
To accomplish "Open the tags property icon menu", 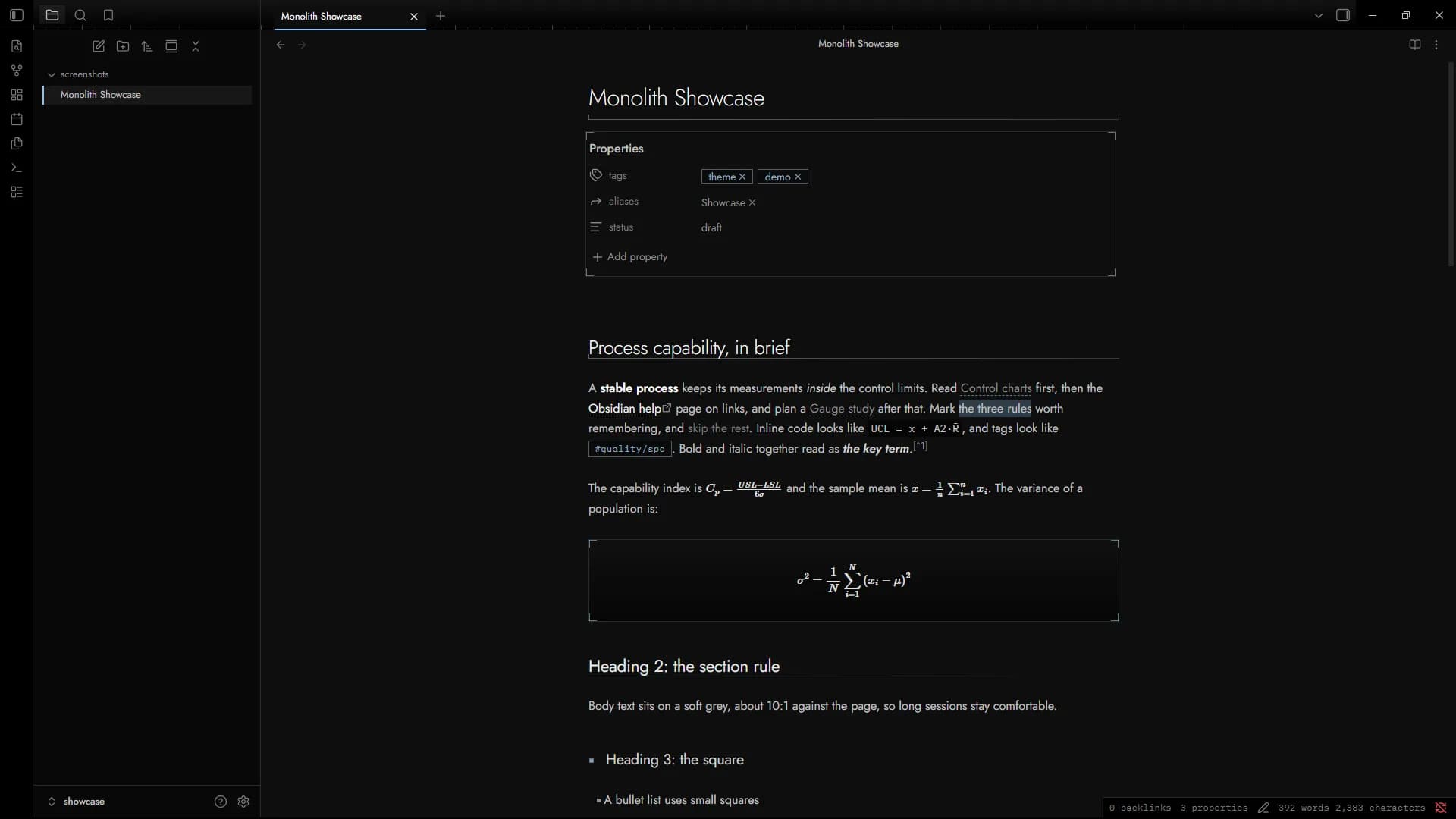I will coord(596,175).
